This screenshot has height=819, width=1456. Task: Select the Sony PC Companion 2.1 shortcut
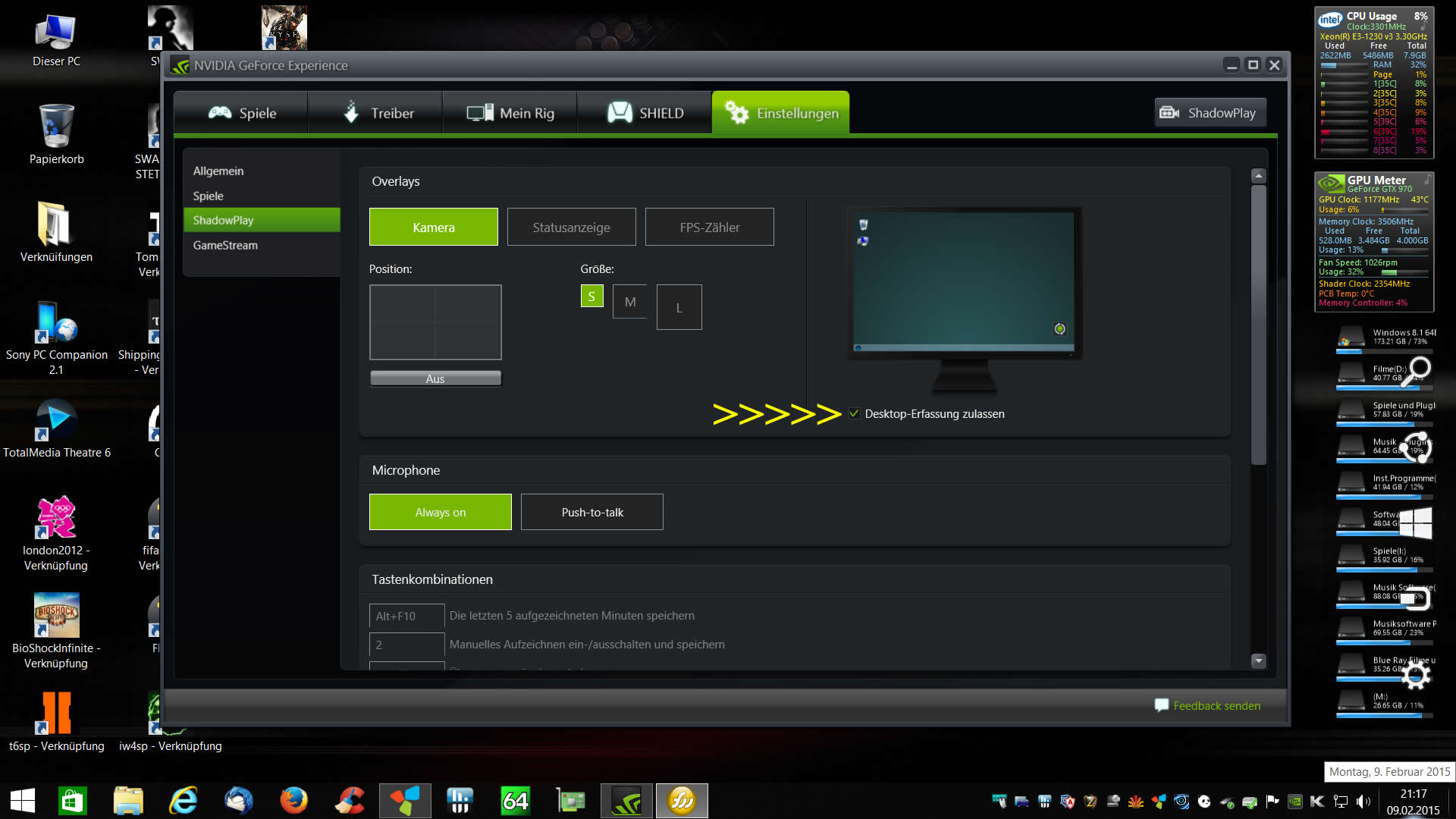[x=56, y=338]
